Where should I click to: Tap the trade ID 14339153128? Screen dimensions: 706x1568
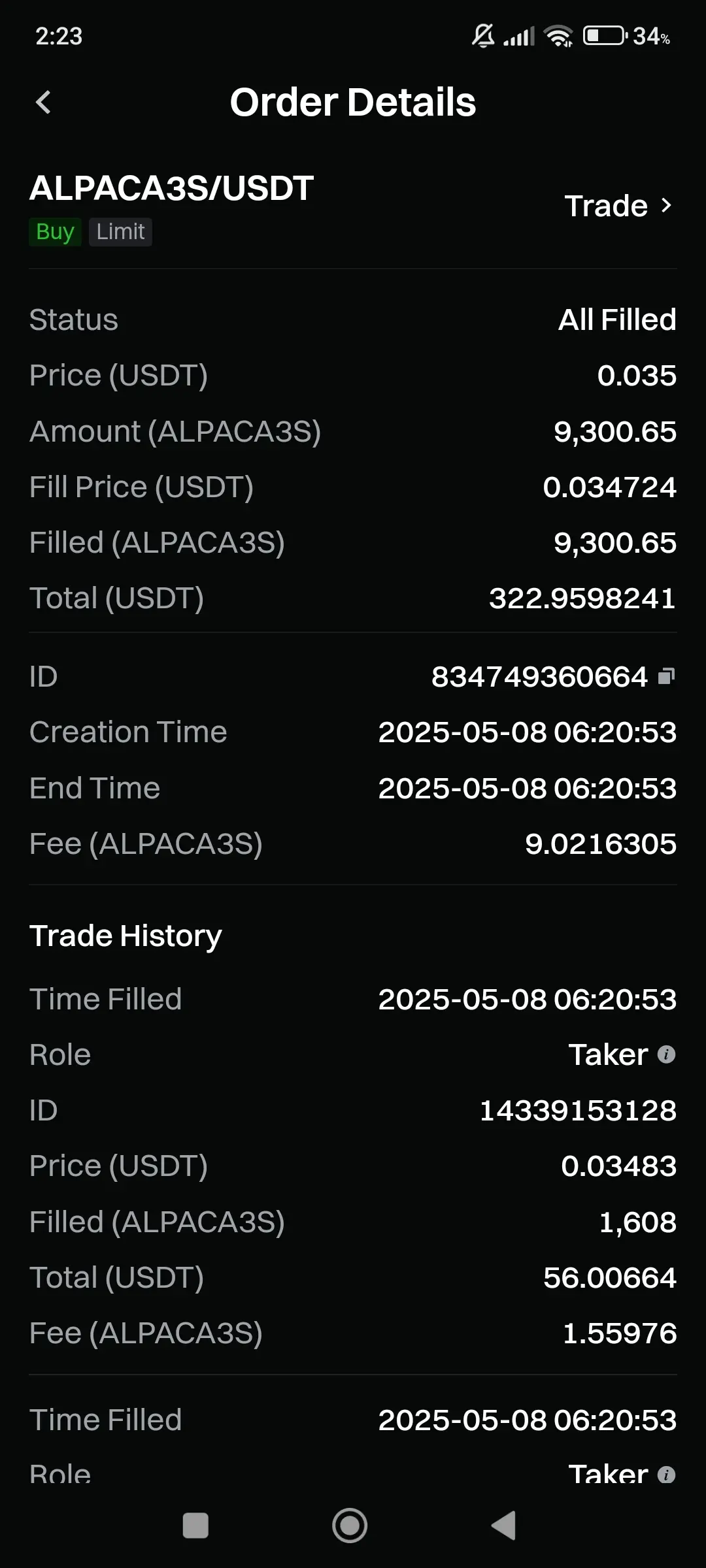[x=578, y=1110]
